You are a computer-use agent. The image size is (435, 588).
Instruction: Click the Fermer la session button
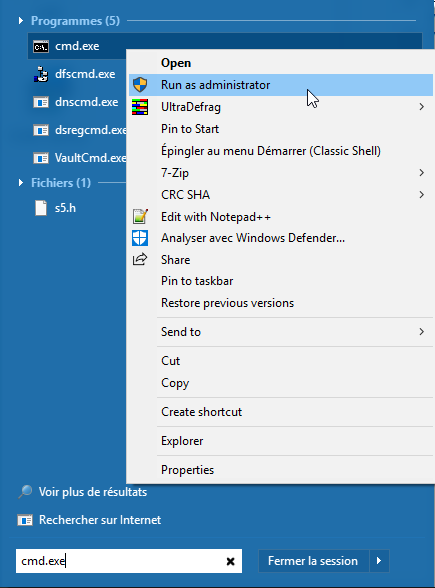[x=314, y=561]
